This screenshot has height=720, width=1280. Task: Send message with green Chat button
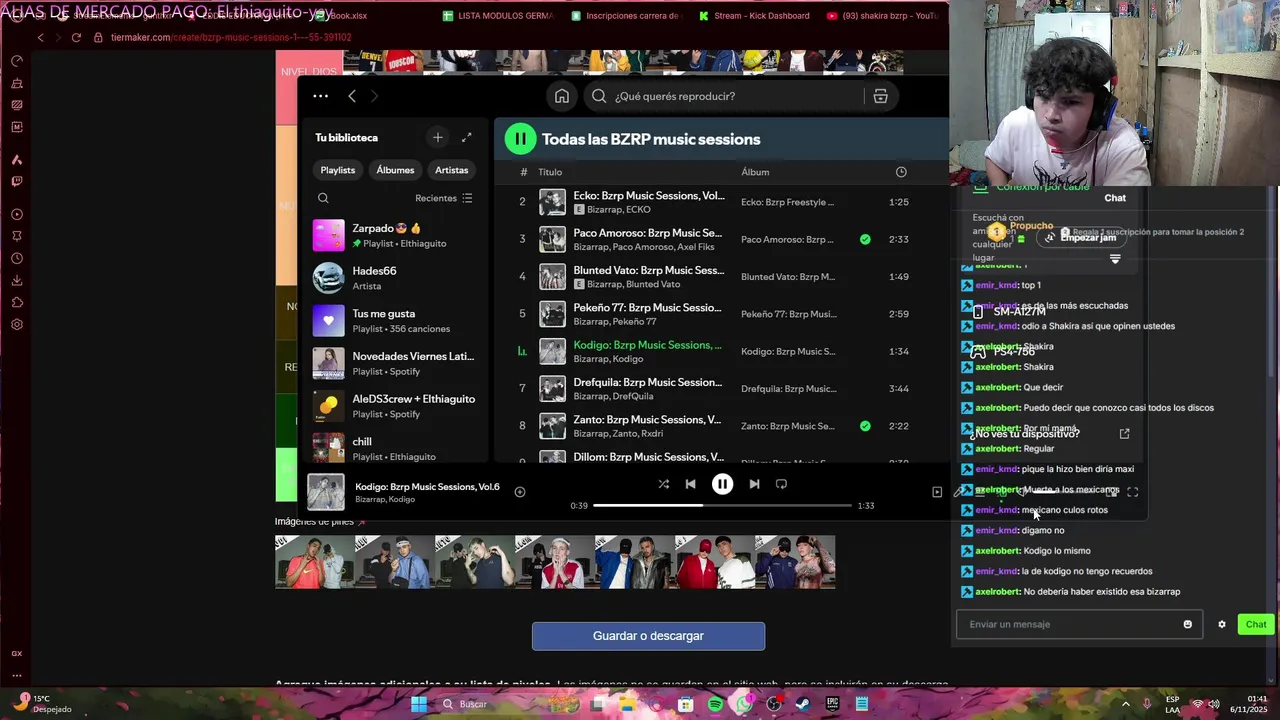1256,624
